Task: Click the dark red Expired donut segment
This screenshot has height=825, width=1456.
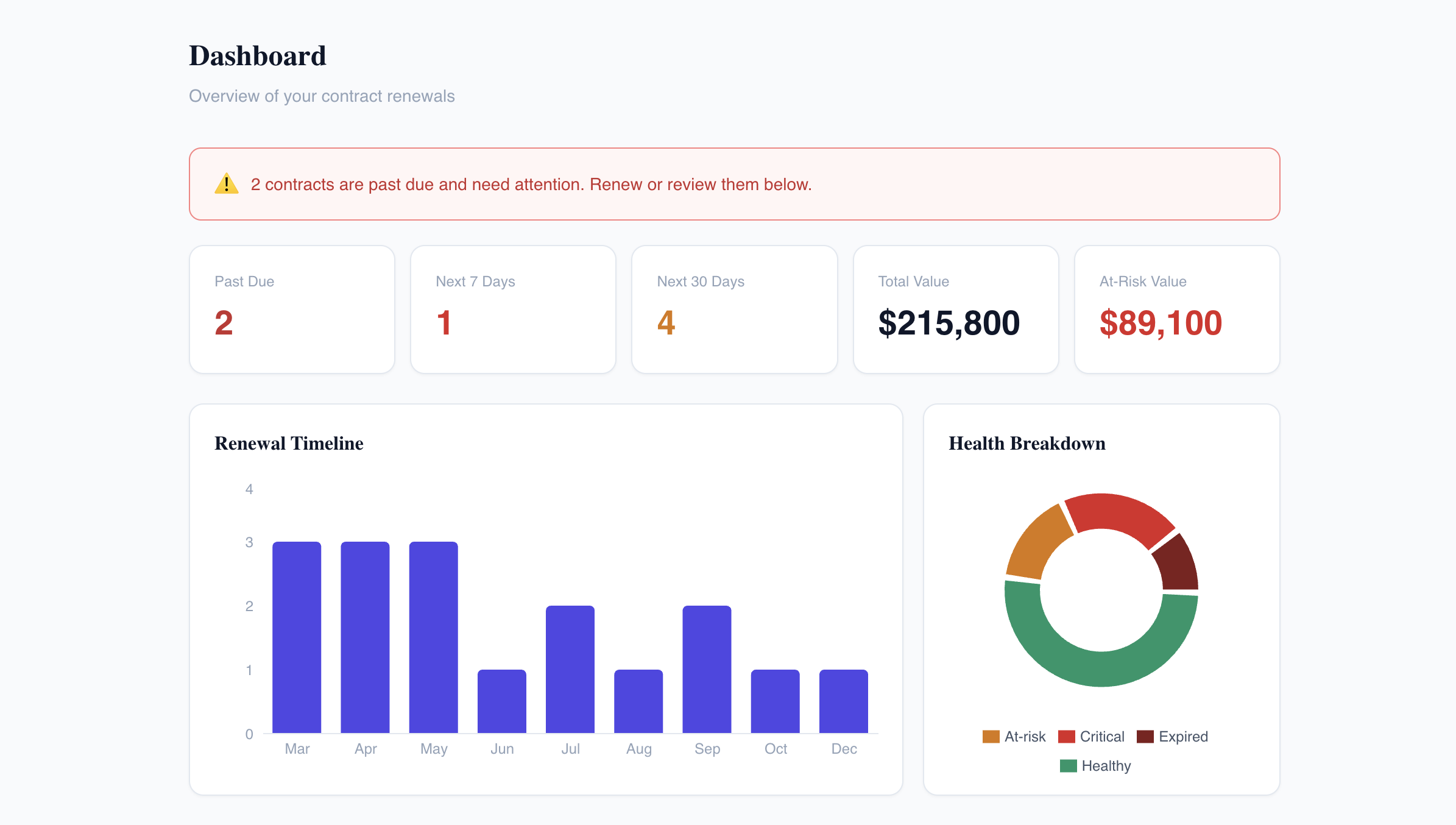Action: coord(1177,564)
